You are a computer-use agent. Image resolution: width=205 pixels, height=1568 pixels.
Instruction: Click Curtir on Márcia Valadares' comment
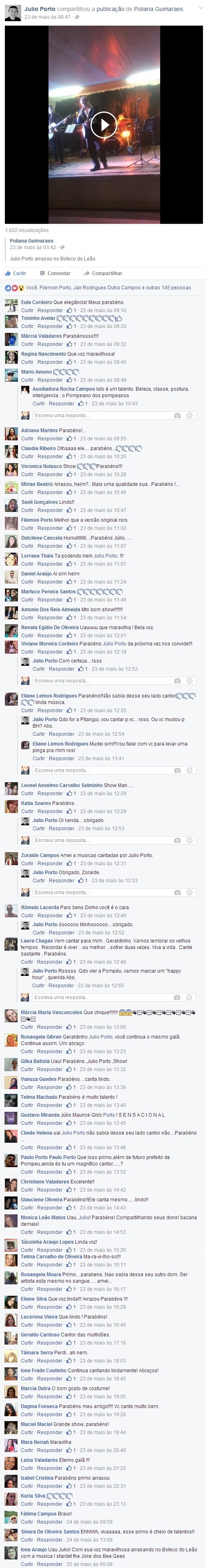tap(27, 344)
